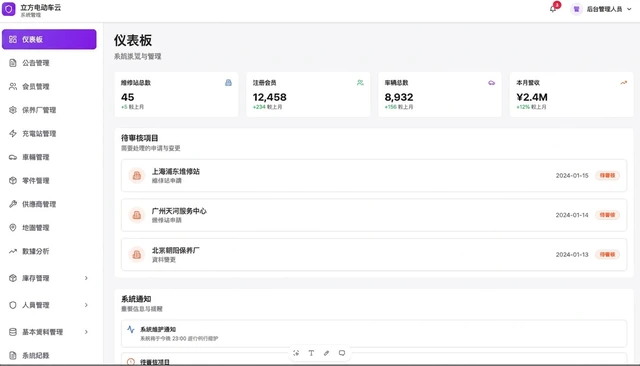This screenshot has height=366, width=640.
Task: Select the pen tool in floating toolbar
Action: [x=327, y=353]
